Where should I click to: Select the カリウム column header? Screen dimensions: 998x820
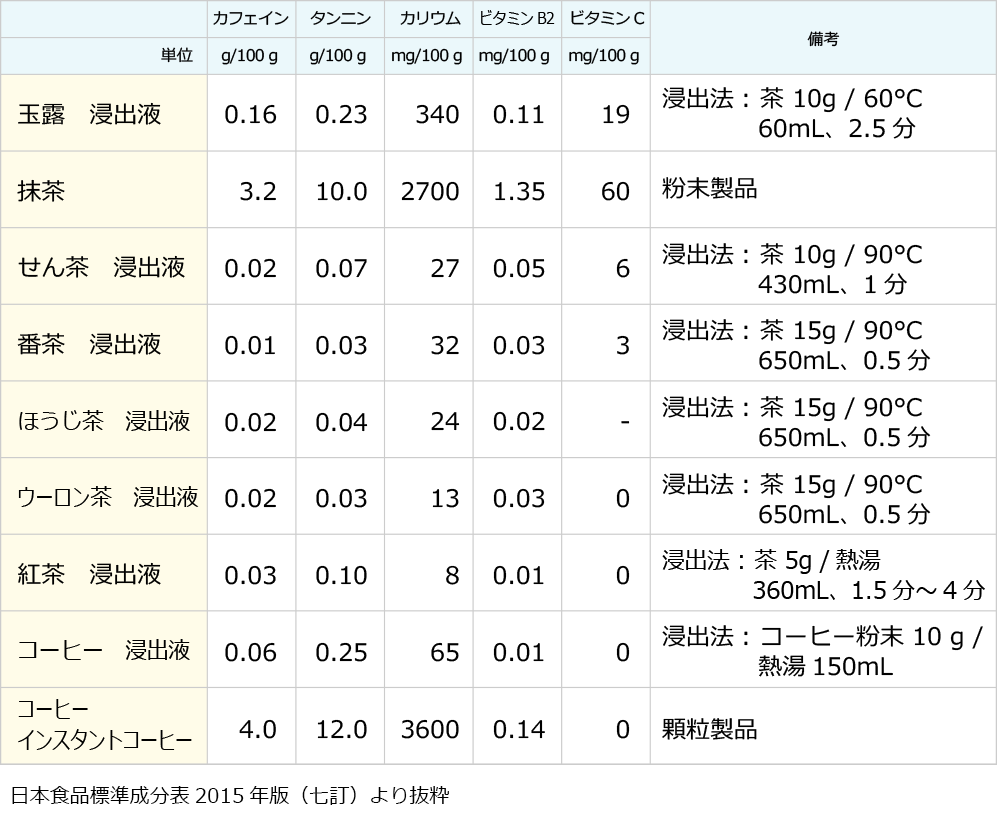pyautogui.click(x=429, y=19)
